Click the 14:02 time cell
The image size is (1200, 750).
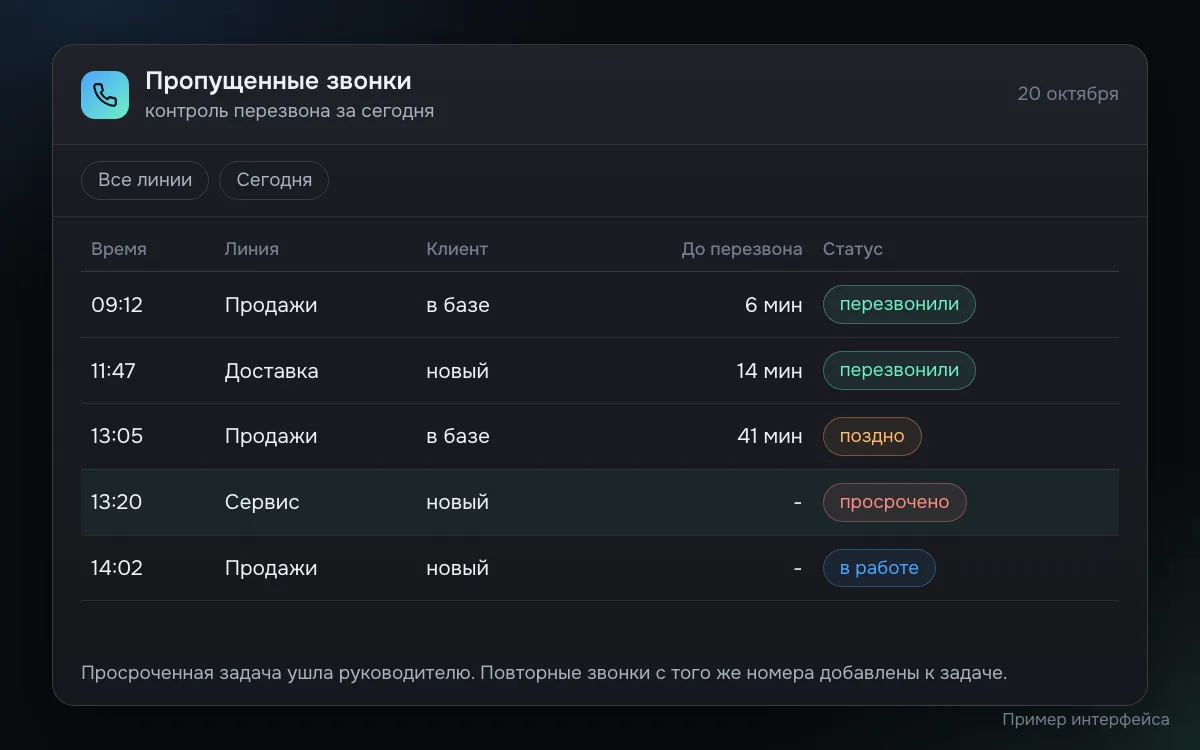point(117,568)
